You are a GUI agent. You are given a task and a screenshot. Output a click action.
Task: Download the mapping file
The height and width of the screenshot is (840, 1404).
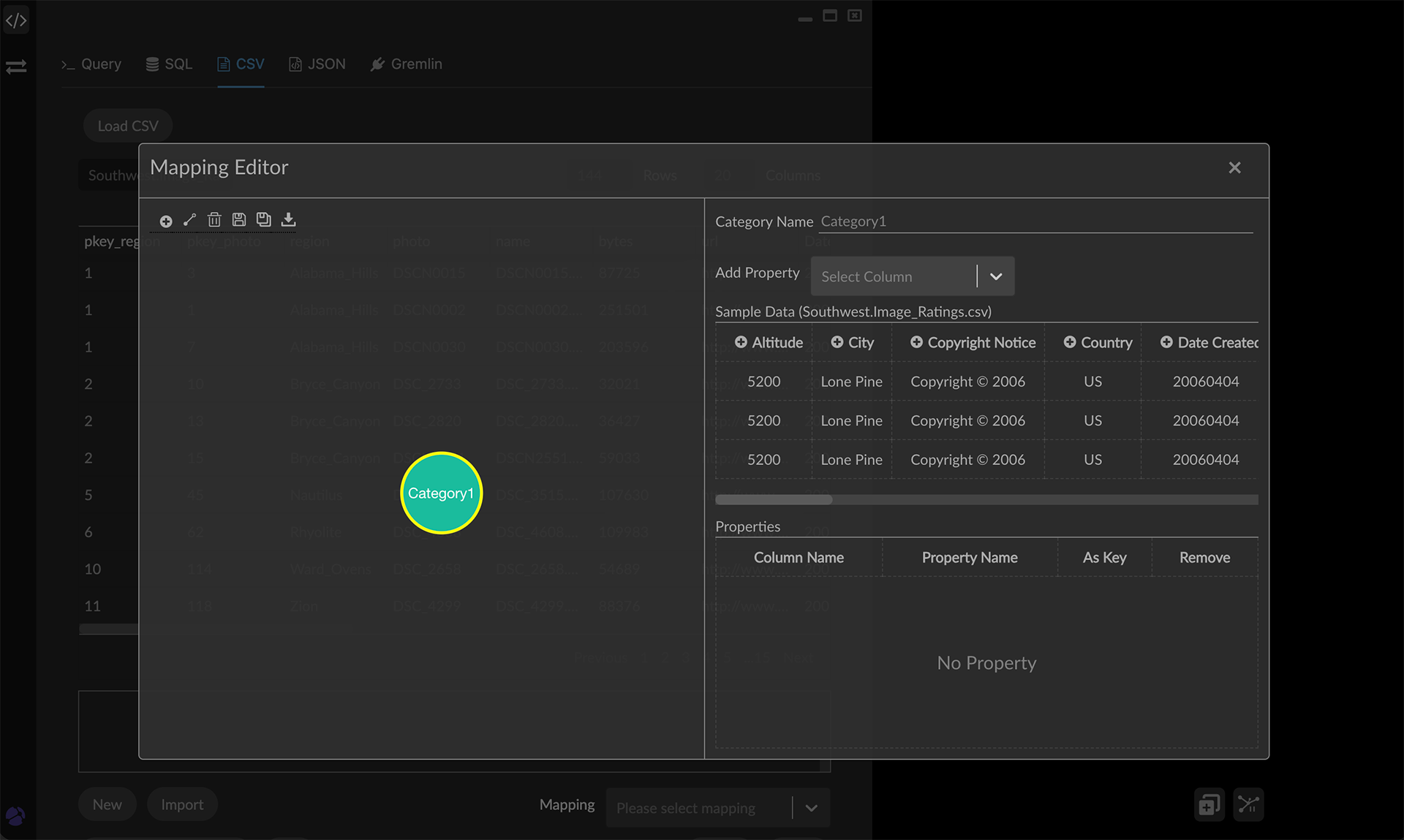click(289, 219)
